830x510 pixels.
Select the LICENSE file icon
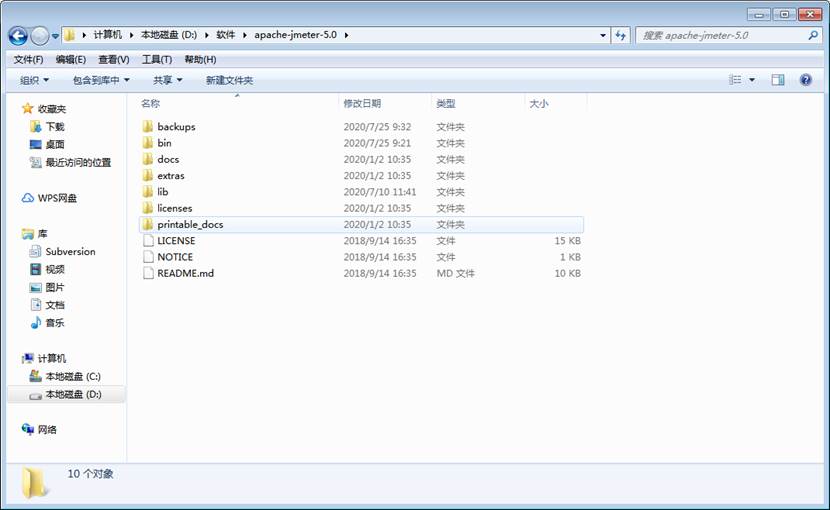click(148, 241)
